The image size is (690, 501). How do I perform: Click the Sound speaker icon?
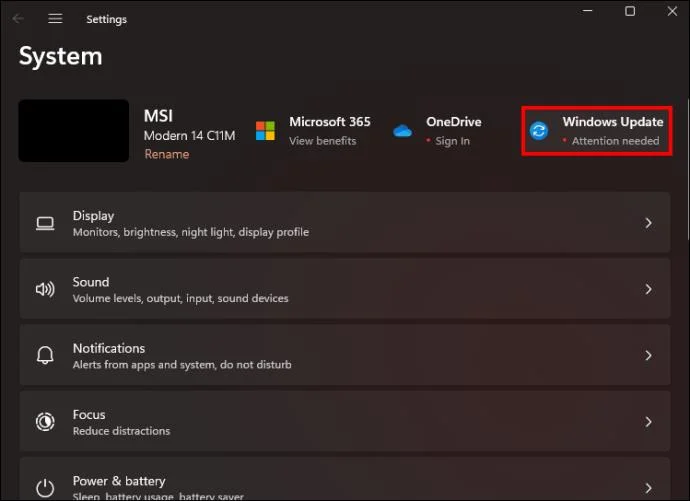[x=45, y=289]
